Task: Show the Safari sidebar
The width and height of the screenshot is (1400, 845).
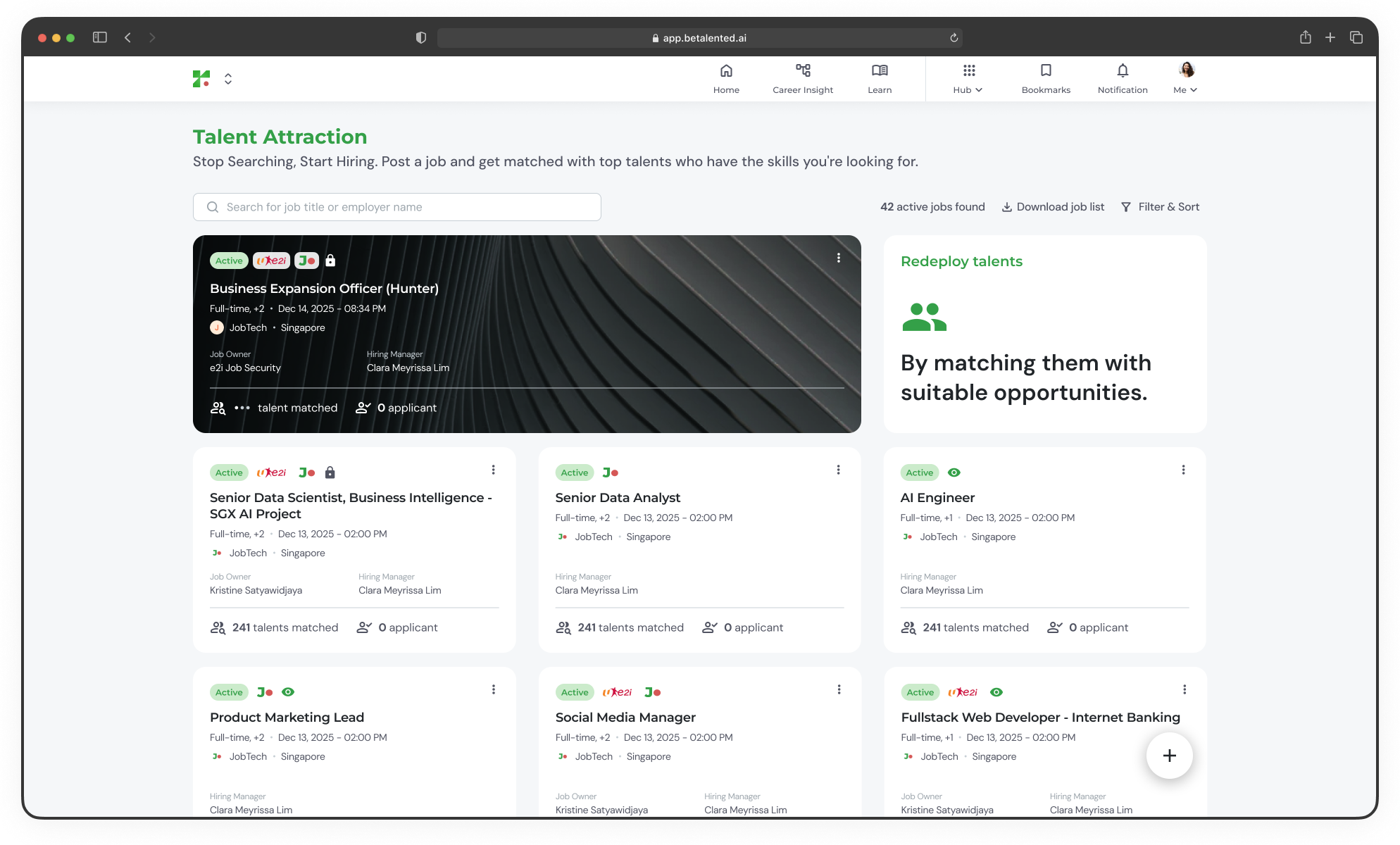Action: [100, 37]
